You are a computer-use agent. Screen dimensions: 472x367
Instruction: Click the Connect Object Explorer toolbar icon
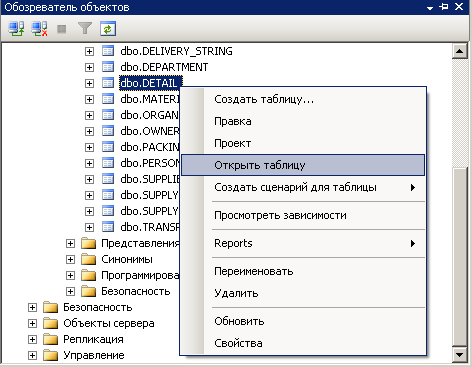click(x=16, y=29)
